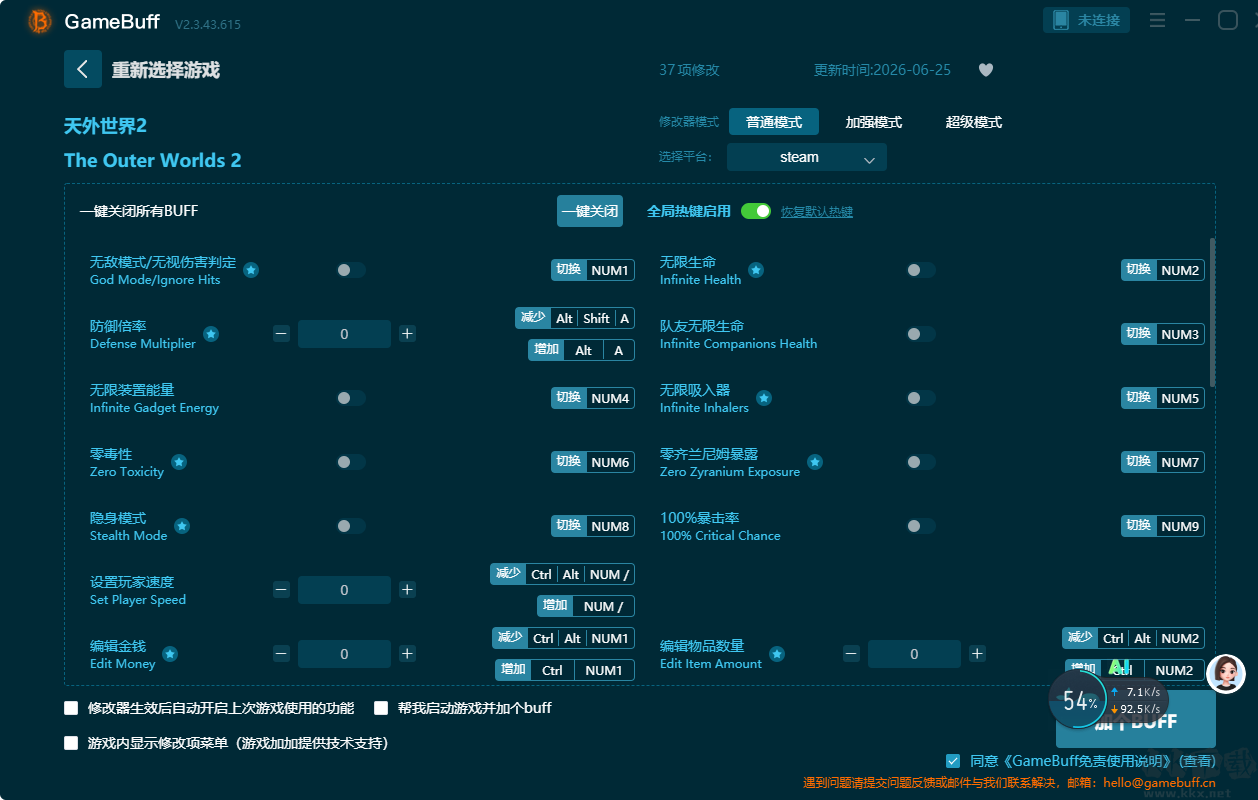Click star icon beside Zero Toxicity

(x=178, y=462)
